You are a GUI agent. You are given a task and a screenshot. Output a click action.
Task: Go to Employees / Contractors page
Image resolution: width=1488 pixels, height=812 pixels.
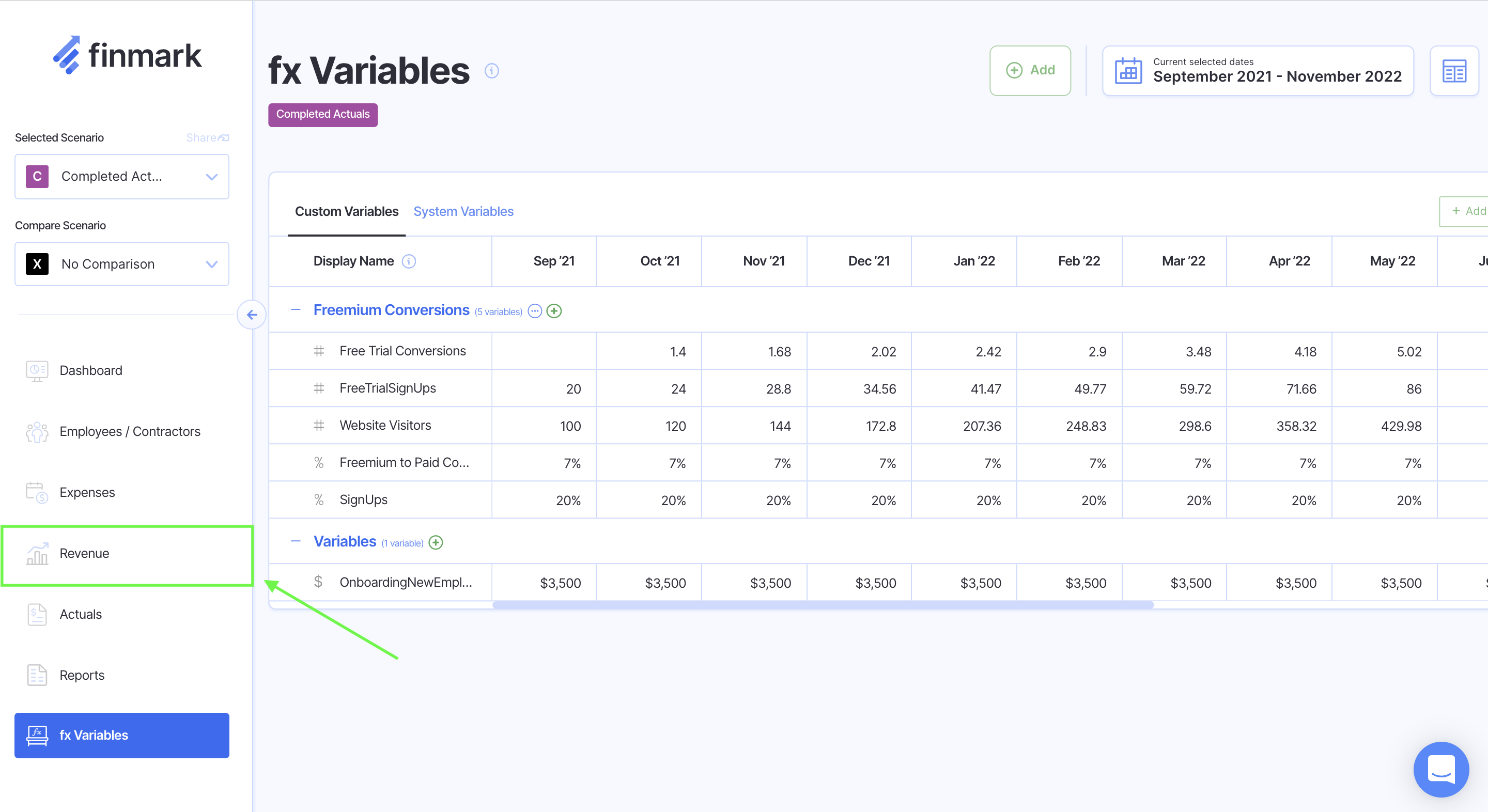pos(129,431)
